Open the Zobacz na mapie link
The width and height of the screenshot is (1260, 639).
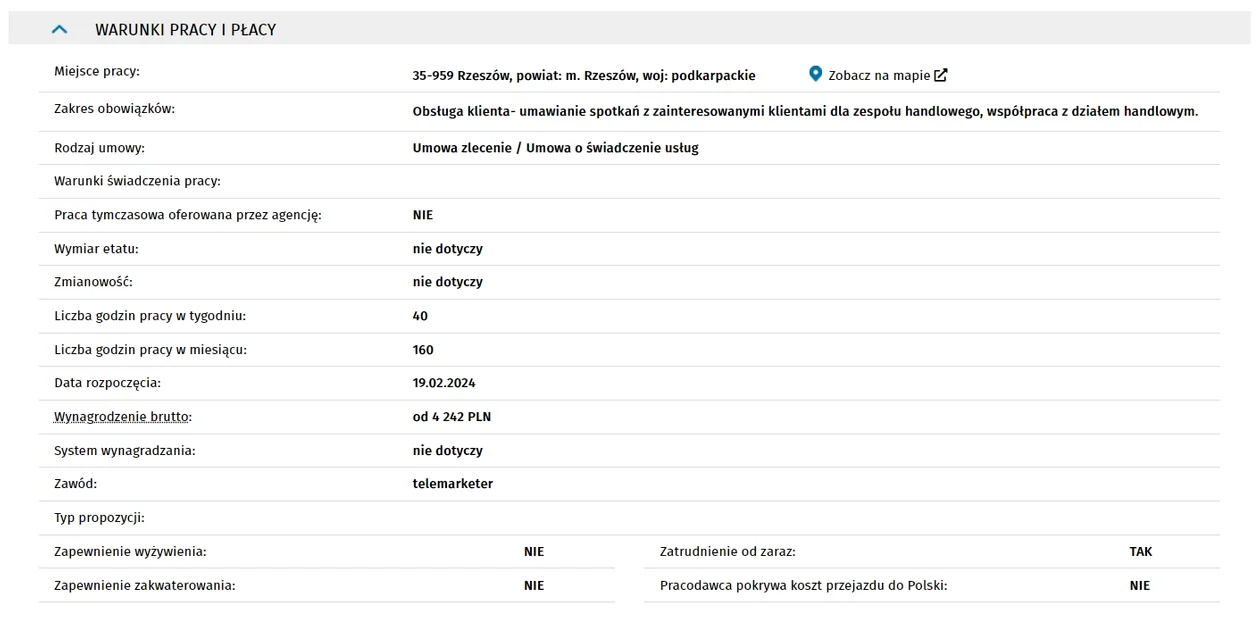[x=879, y=75]
